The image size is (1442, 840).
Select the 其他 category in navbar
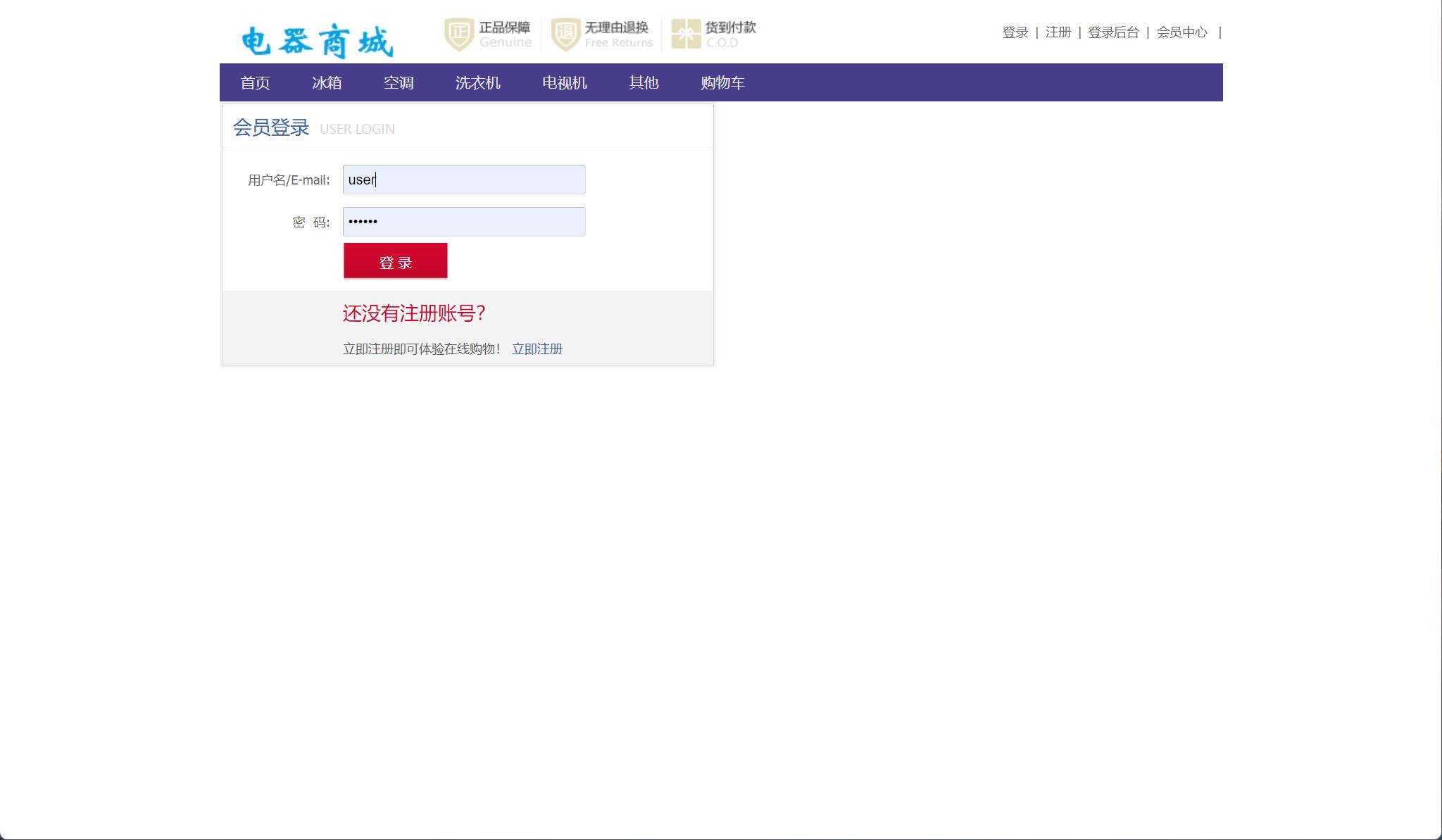[x=644, y=82]
